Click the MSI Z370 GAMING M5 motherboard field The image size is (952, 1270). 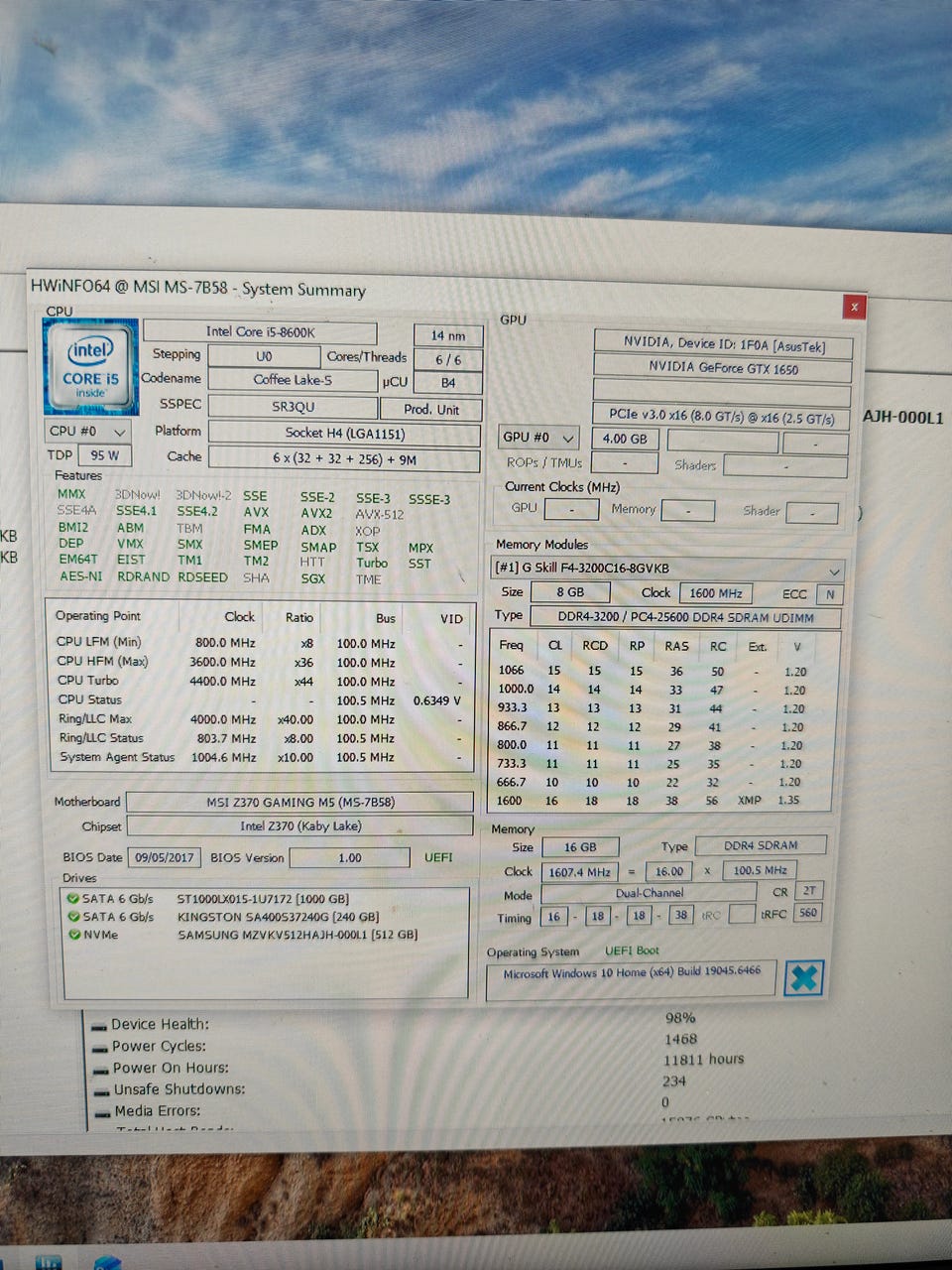click(x=299, y=802)
